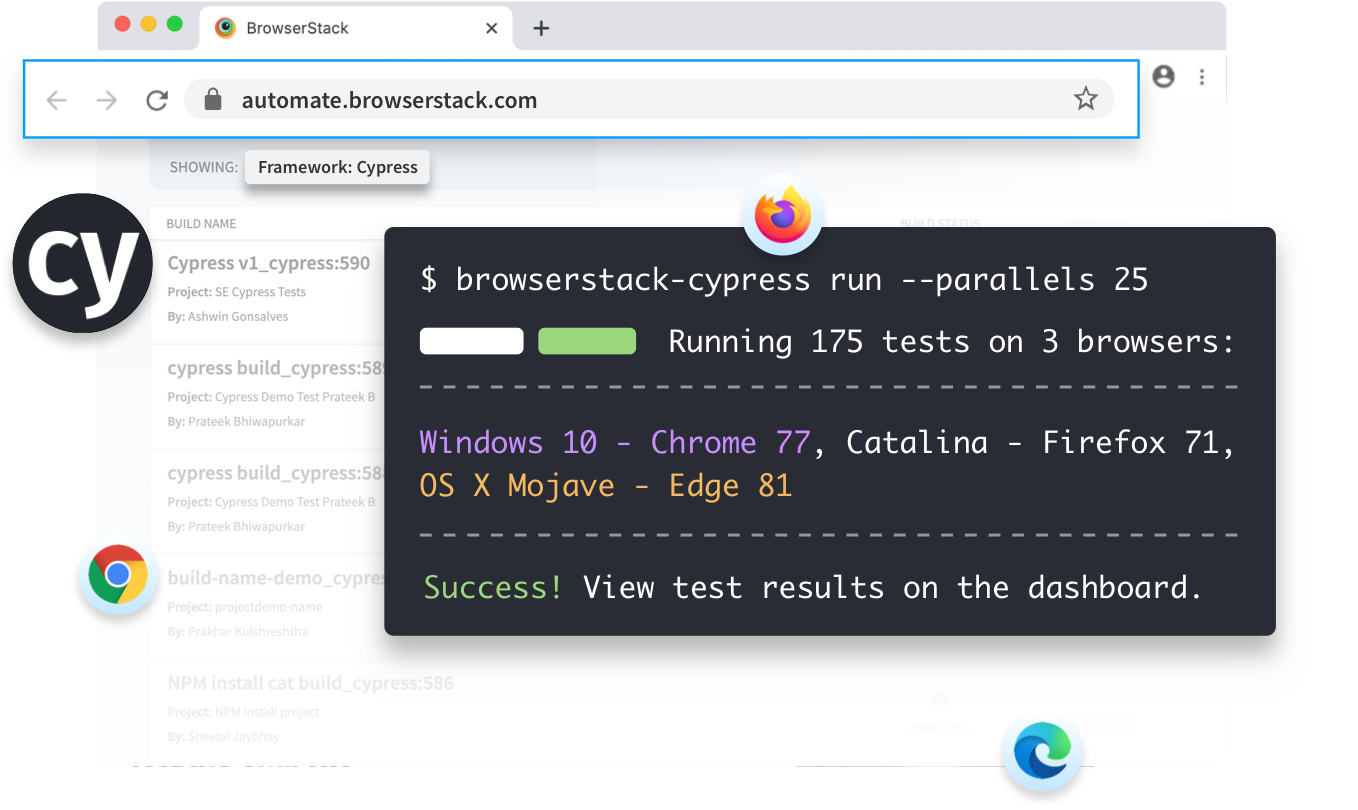Click the Cypress cy logo
The width and height of the screenshot is (1358, 810).
coord(83,264)
